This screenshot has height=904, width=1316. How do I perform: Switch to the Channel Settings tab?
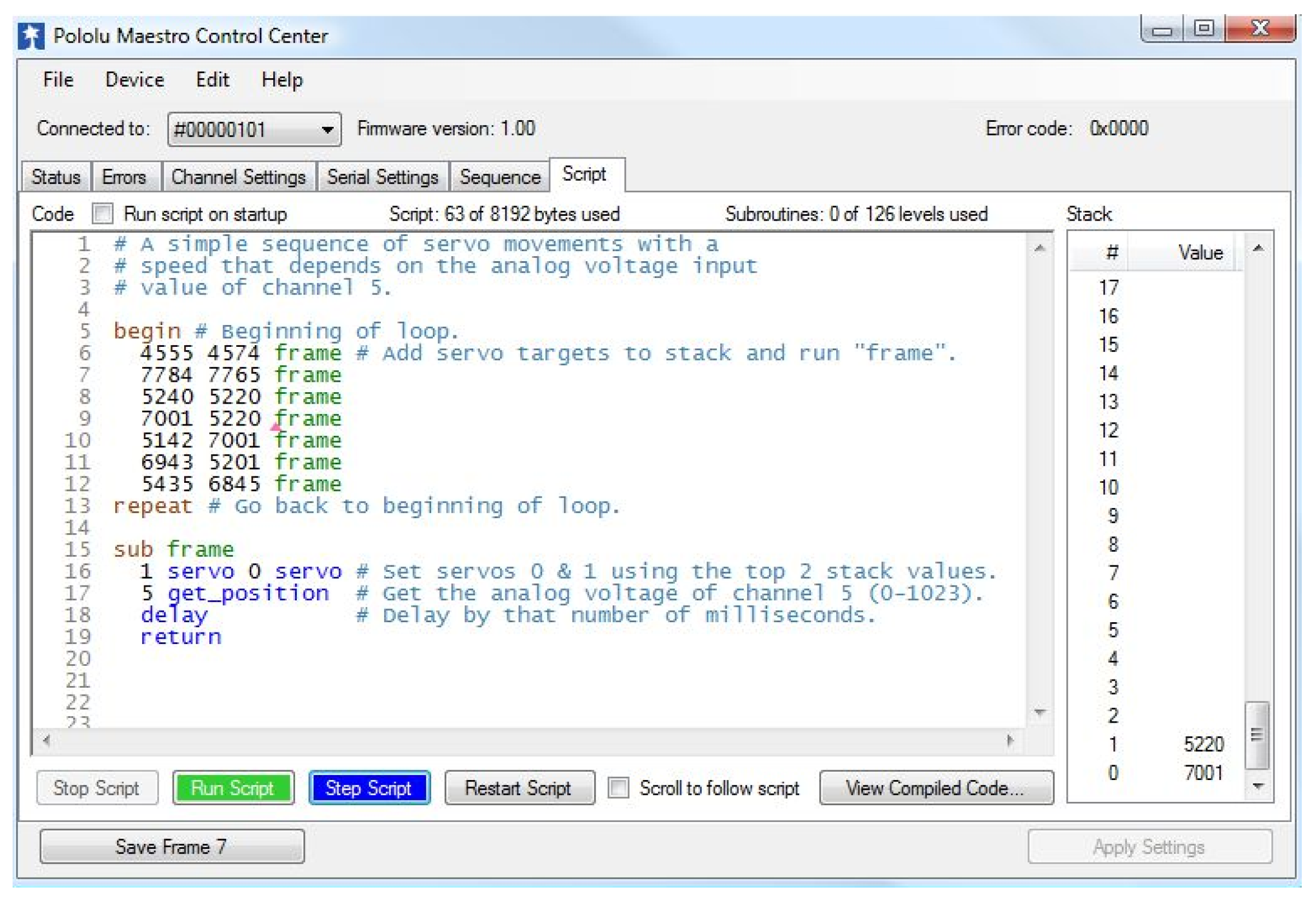pos(238,178)
